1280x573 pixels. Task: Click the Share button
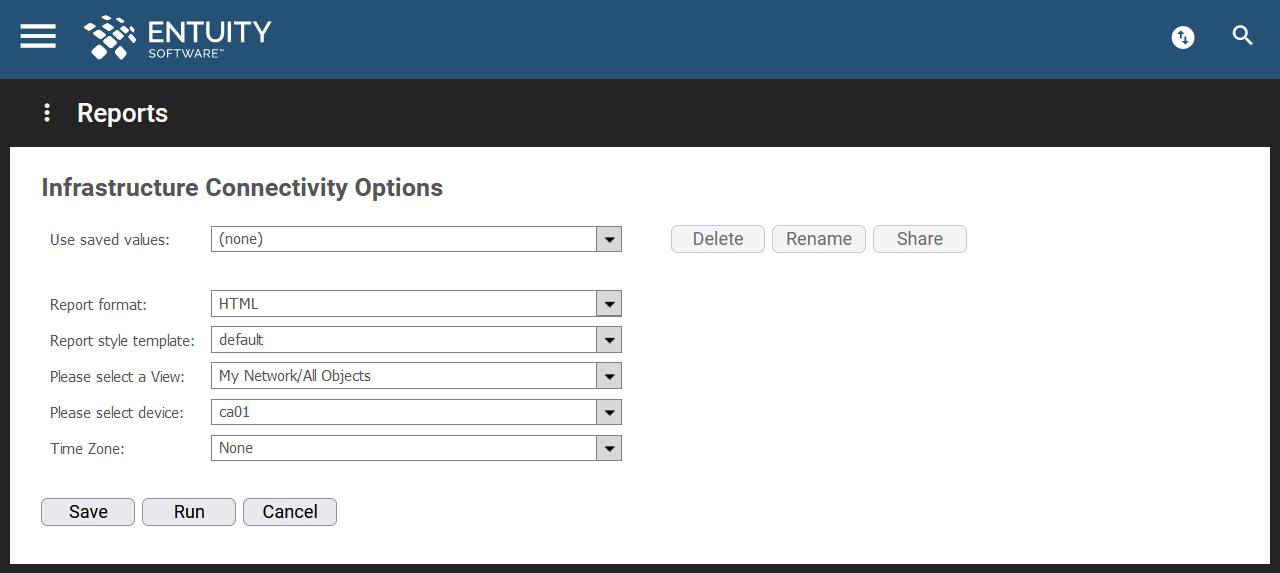[x=920, y=239]
